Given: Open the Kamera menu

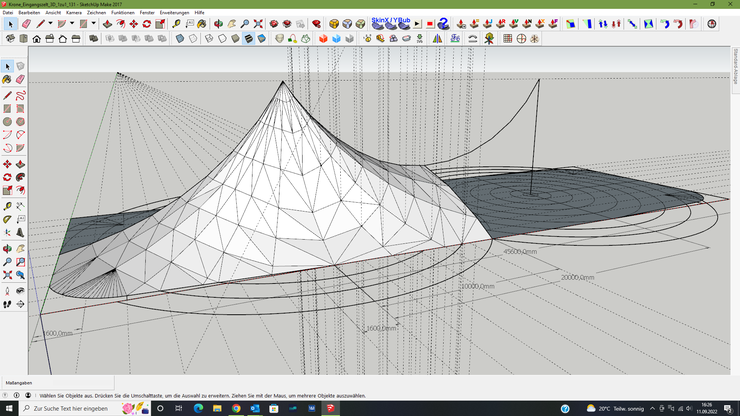Looking at the screenshot, I should tap(73, 12).
